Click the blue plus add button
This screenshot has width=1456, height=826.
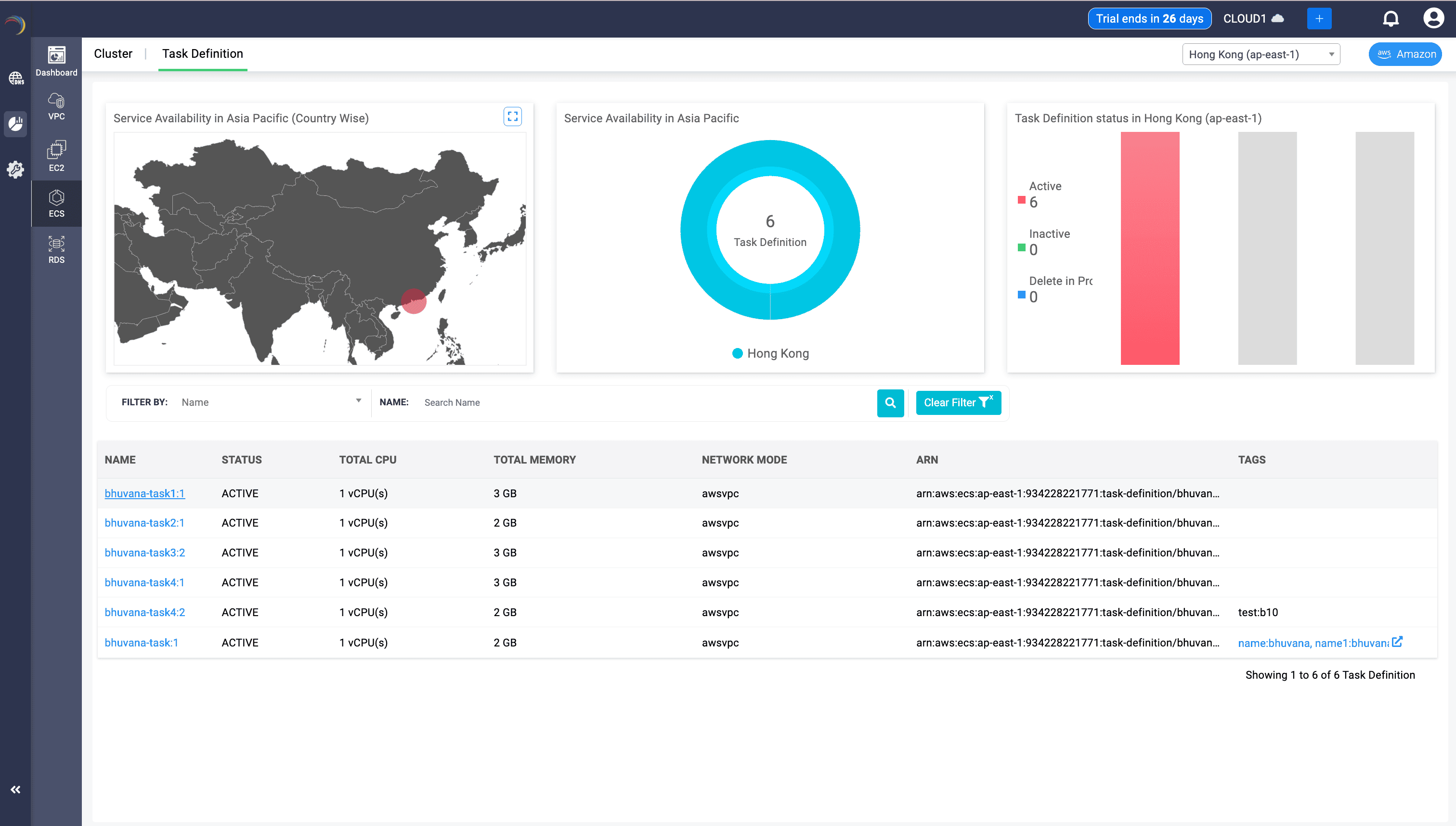tap(1319, 19)
